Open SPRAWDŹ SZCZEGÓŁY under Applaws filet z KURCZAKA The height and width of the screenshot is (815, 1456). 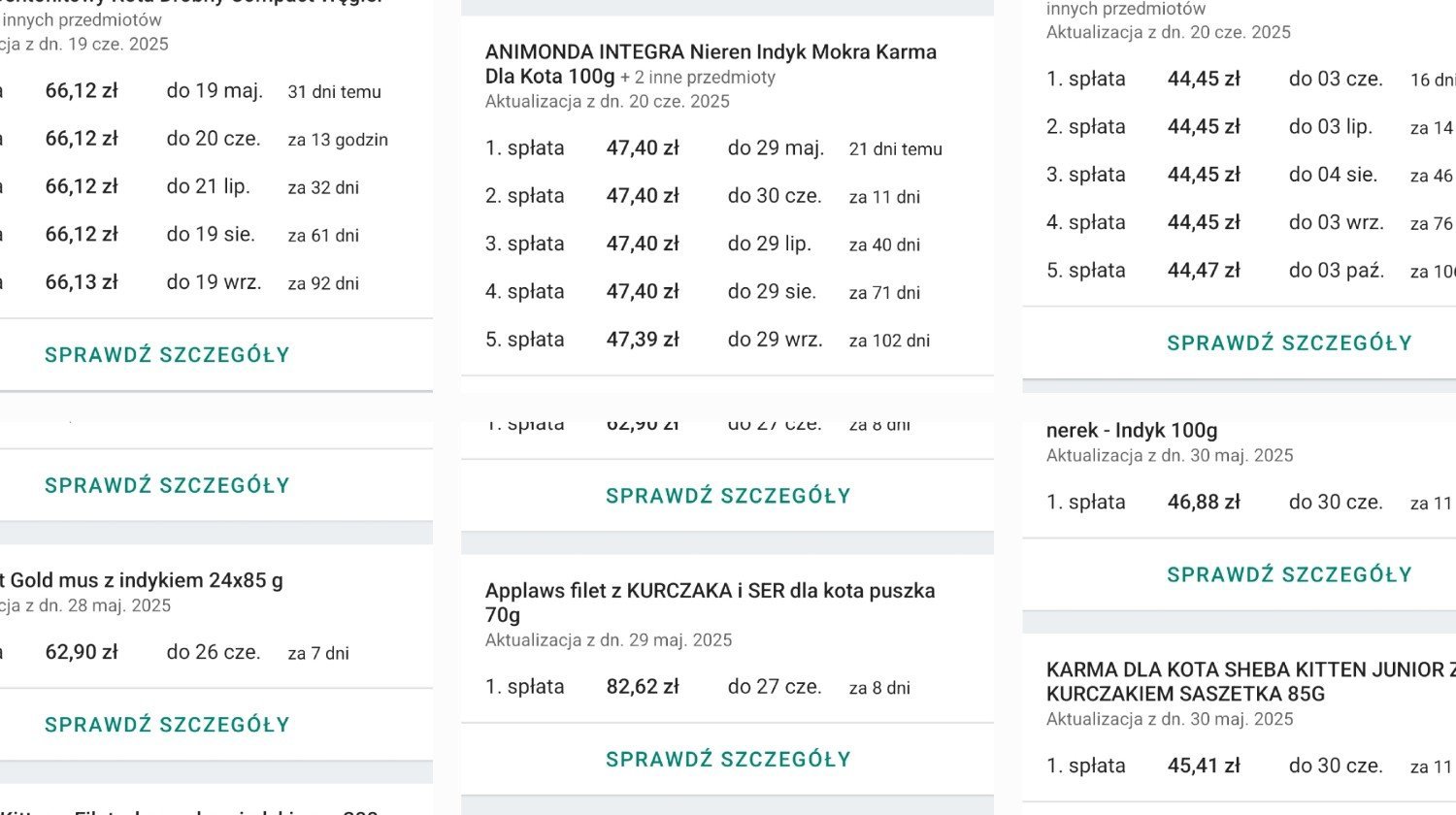coord(728,760)
